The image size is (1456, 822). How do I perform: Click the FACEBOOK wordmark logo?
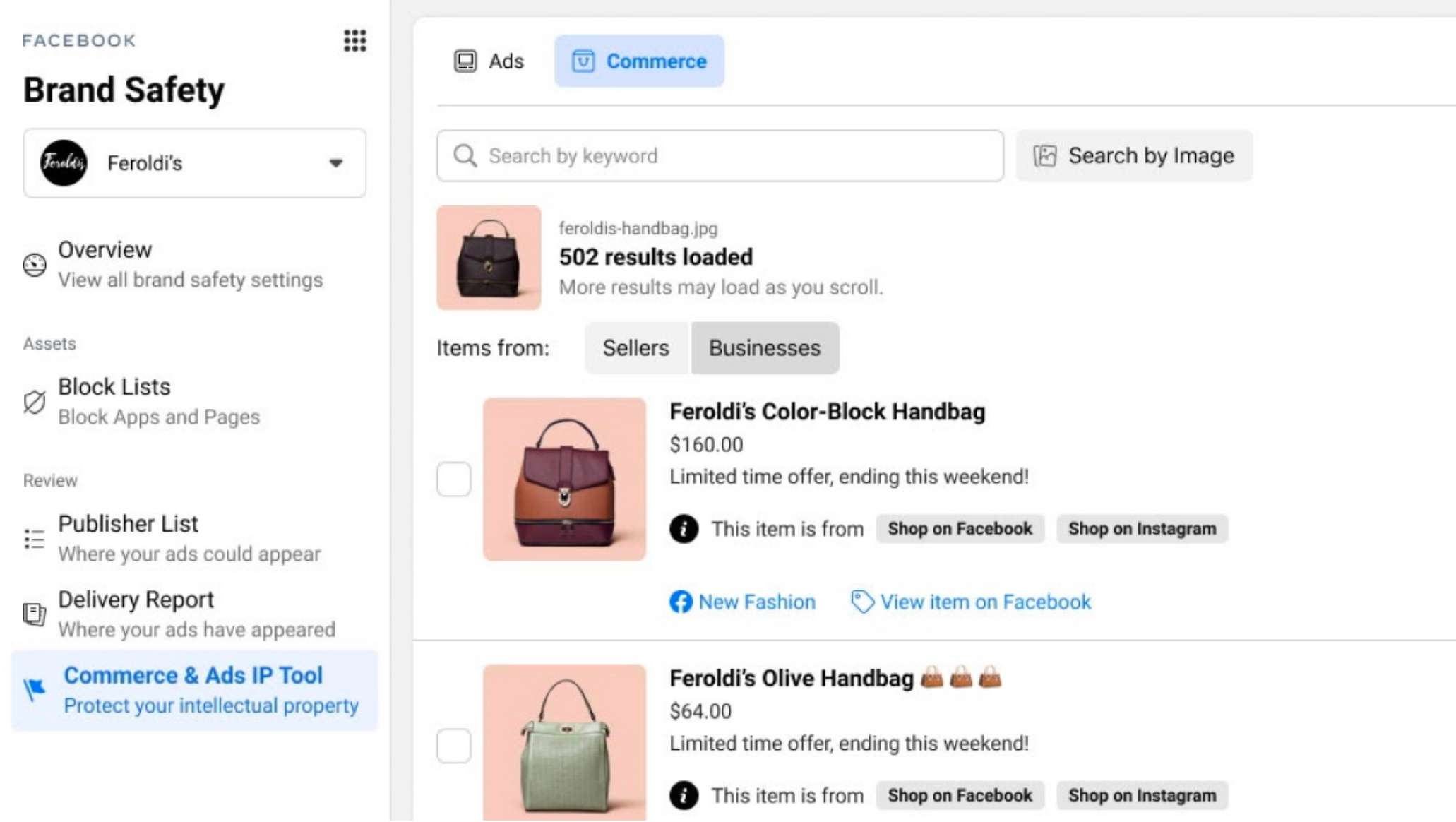tap(79, 40)
